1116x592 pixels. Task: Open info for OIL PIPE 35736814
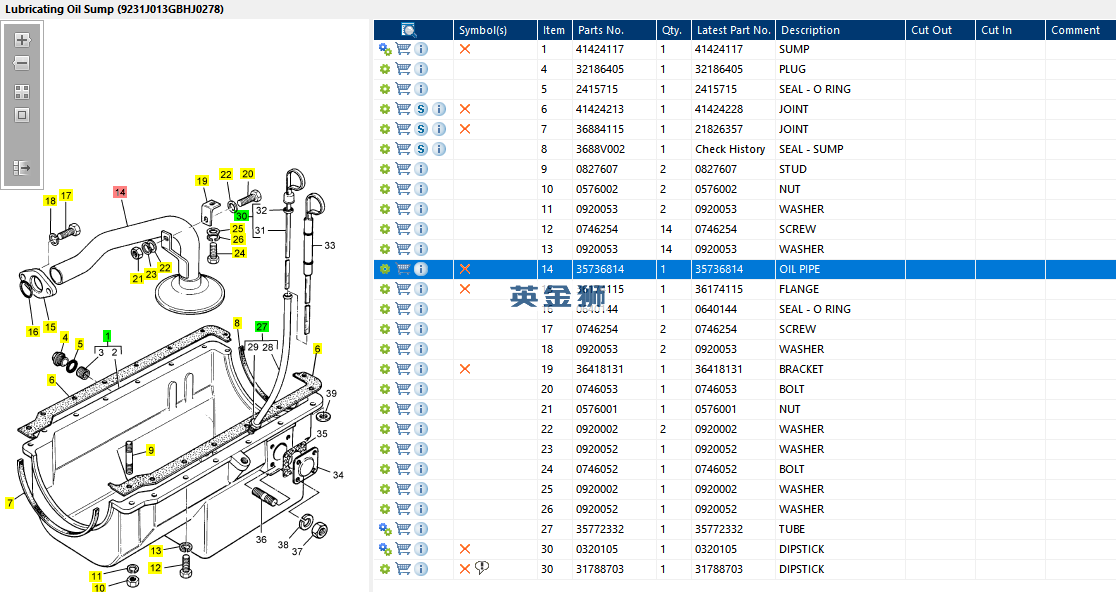pos(421,269)
